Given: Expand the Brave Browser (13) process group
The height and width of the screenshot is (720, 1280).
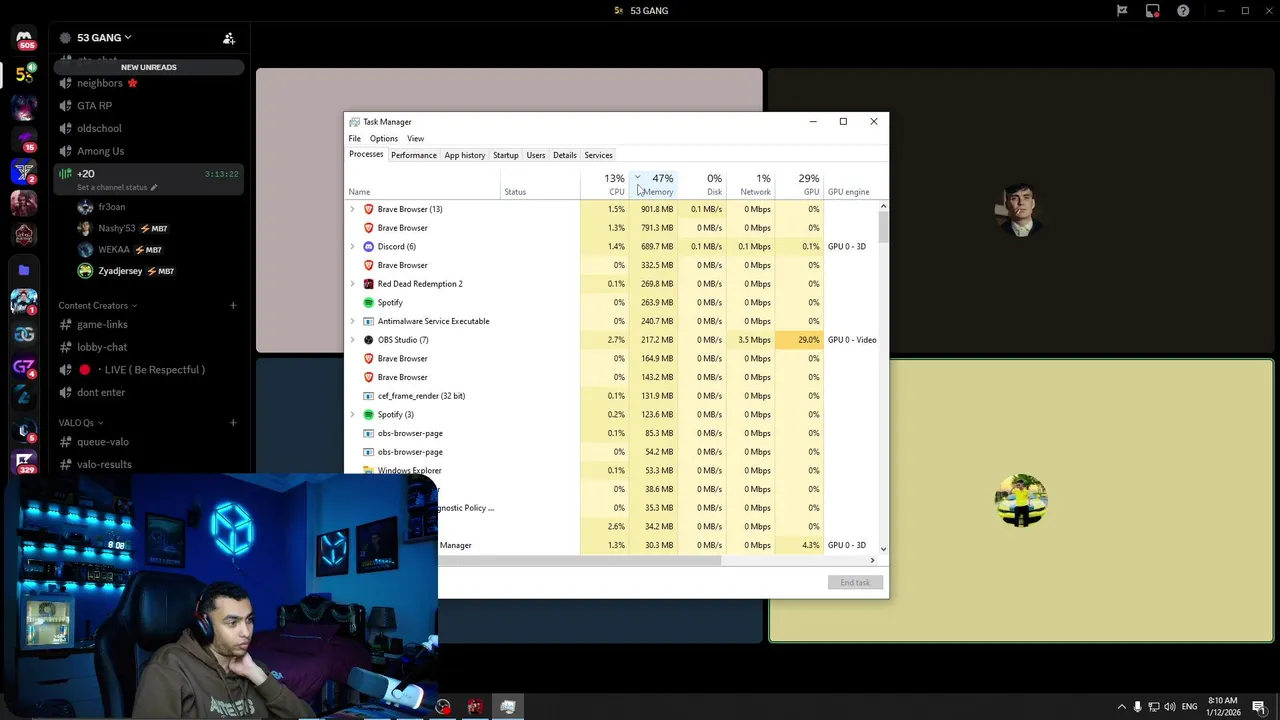Looking at the screenshot, I should [x=352, y=209].
